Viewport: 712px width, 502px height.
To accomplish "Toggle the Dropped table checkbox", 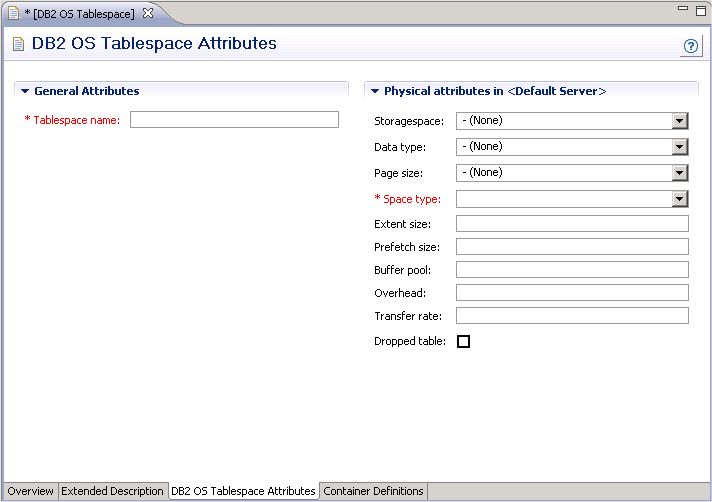I will (463, 341).
